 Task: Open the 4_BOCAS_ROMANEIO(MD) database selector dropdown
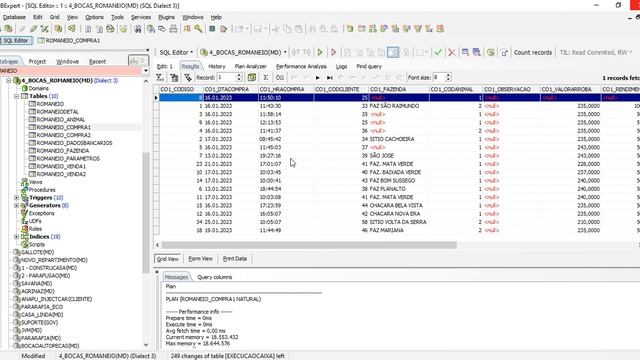coord(243,52)
